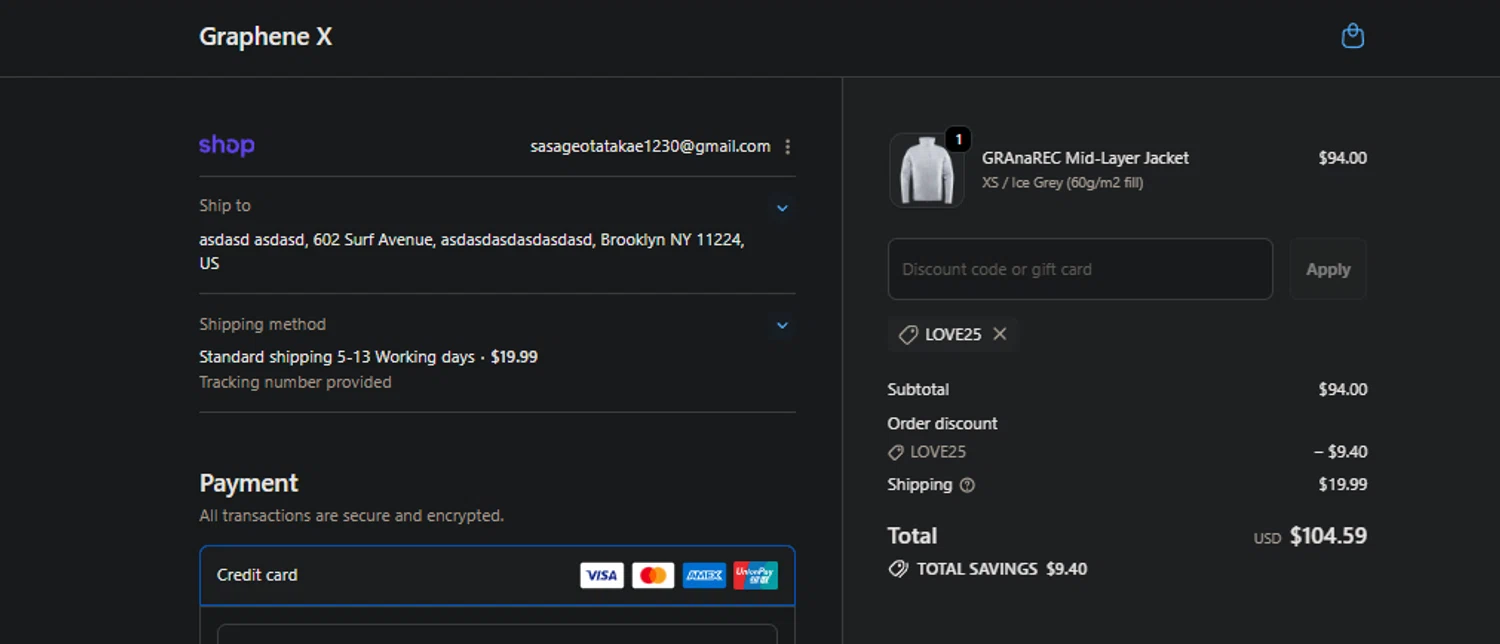
Task: Expand the Shipping method section
Action: [x=782, y=325]
